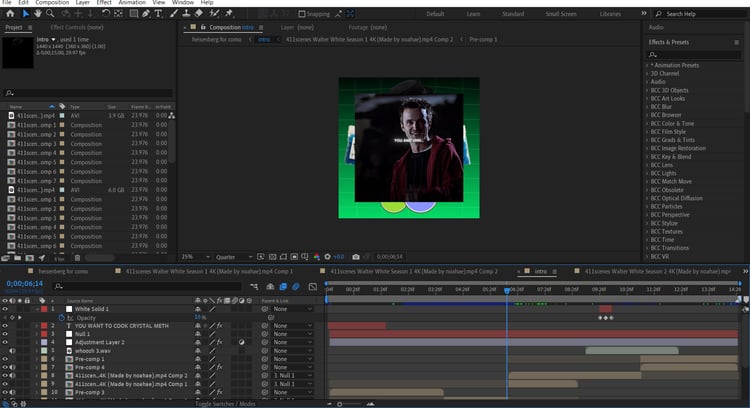This screenshot has height=408, width=750.
Task: Mute audio of whoosh 3.wav layer
Action: pos(12,351)
